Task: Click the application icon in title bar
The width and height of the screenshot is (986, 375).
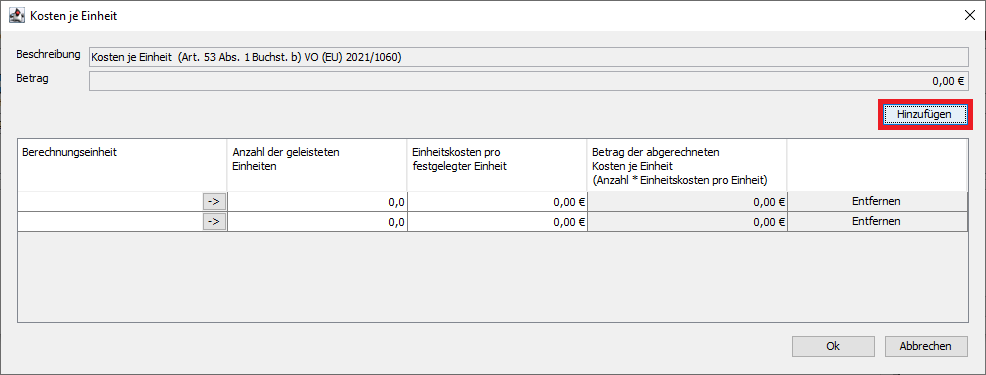Action: tap(17, 16)
